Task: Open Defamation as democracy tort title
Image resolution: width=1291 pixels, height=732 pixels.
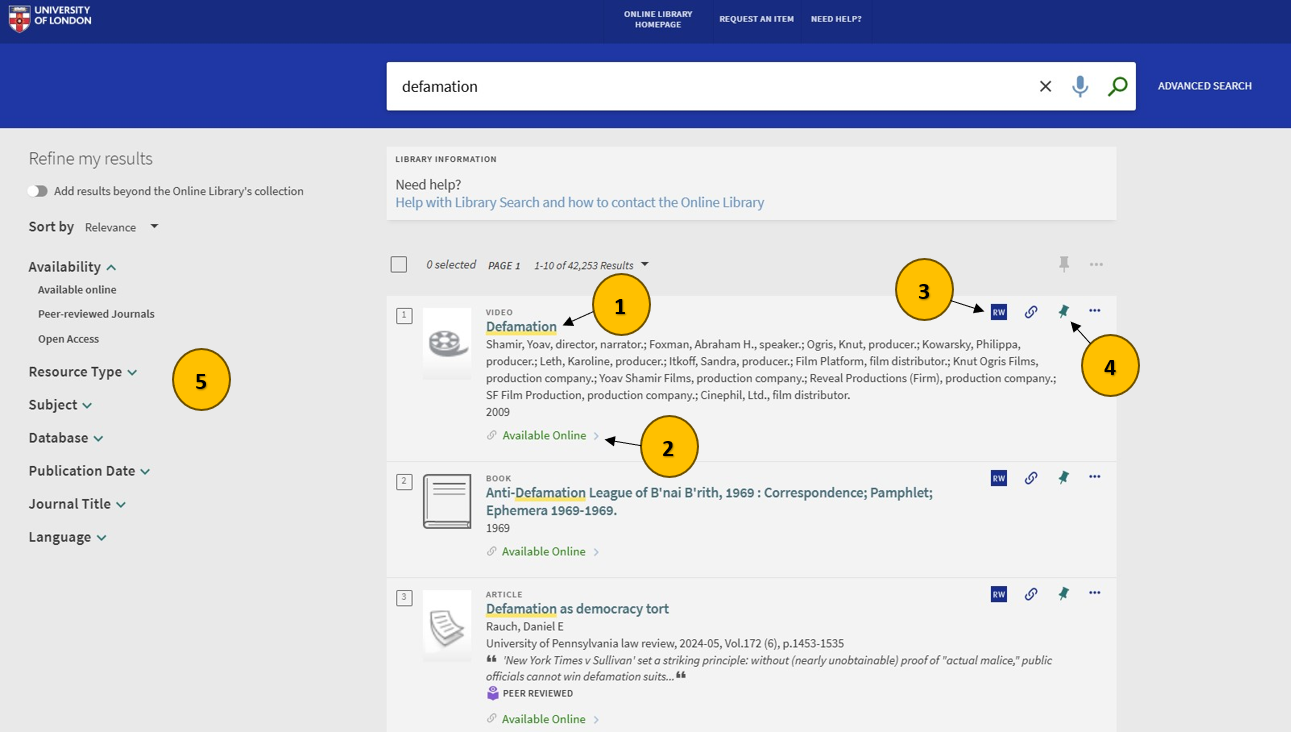Action: click(577, 609)
